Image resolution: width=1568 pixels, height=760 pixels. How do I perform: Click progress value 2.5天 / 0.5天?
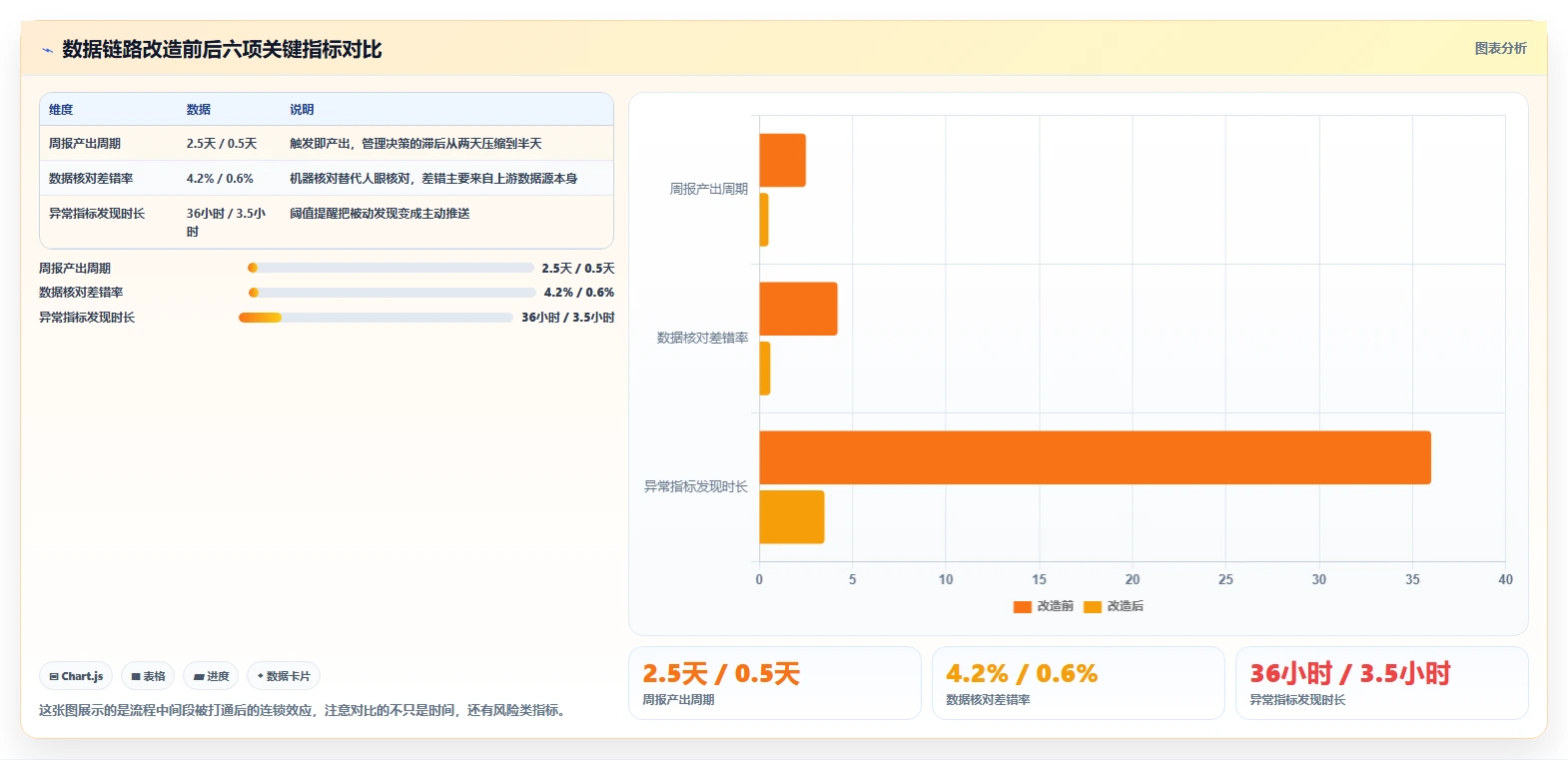(x=578, y=268)
